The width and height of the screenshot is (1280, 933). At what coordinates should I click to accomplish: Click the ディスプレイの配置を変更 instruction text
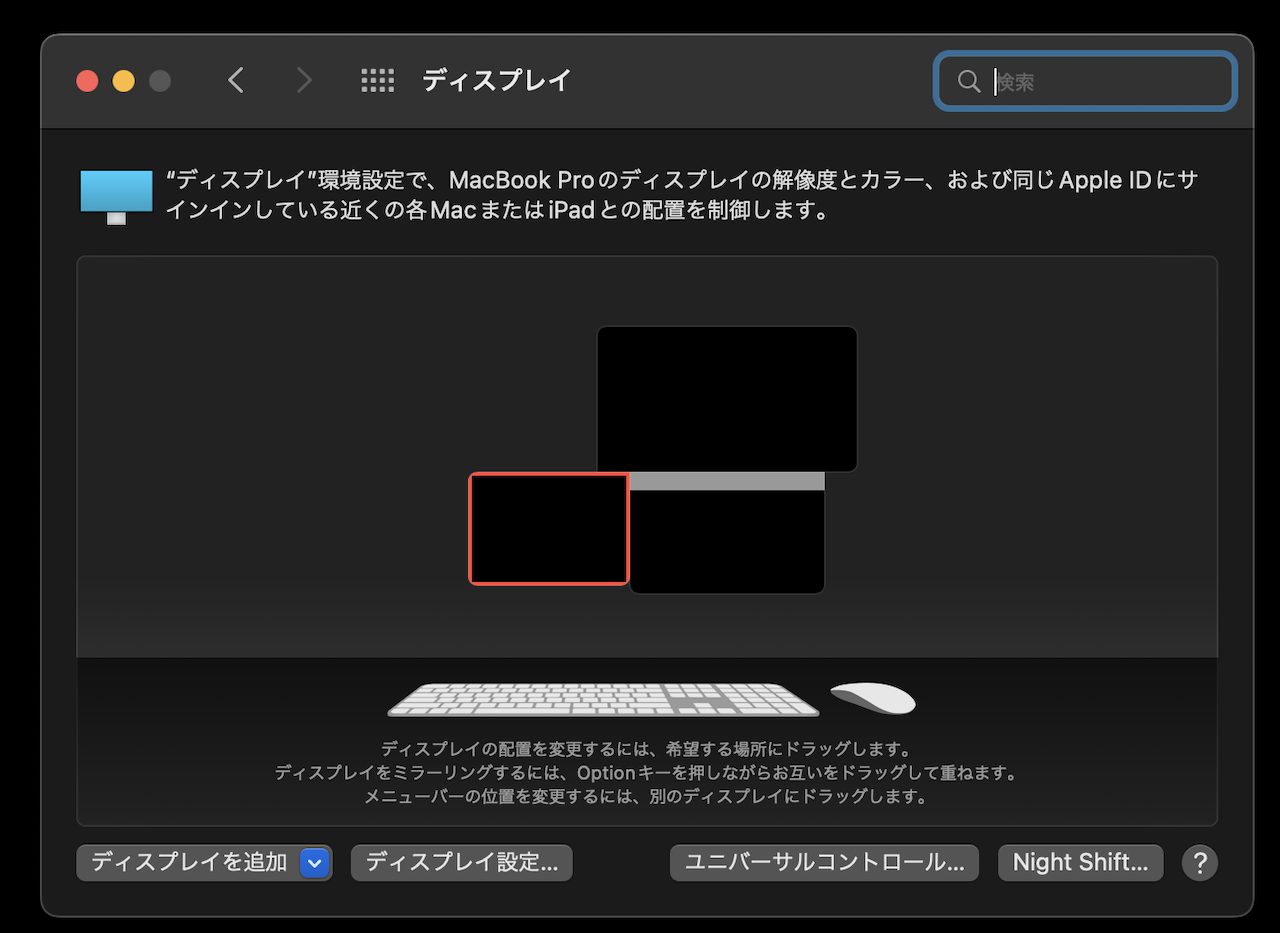[x=646, y=749]
